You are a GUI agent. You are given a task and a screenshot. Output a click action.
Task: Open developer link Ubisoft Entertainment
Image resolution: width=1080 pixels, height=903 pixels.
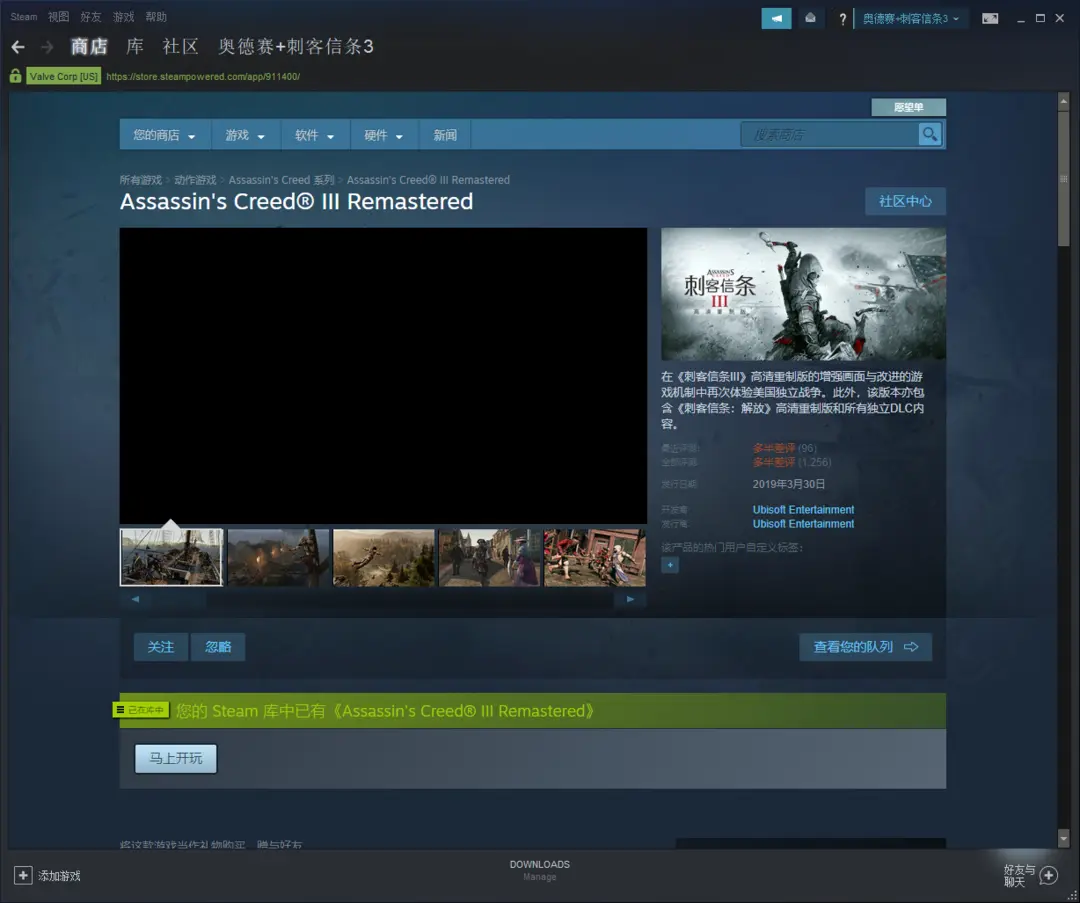[x=803, y=510]
